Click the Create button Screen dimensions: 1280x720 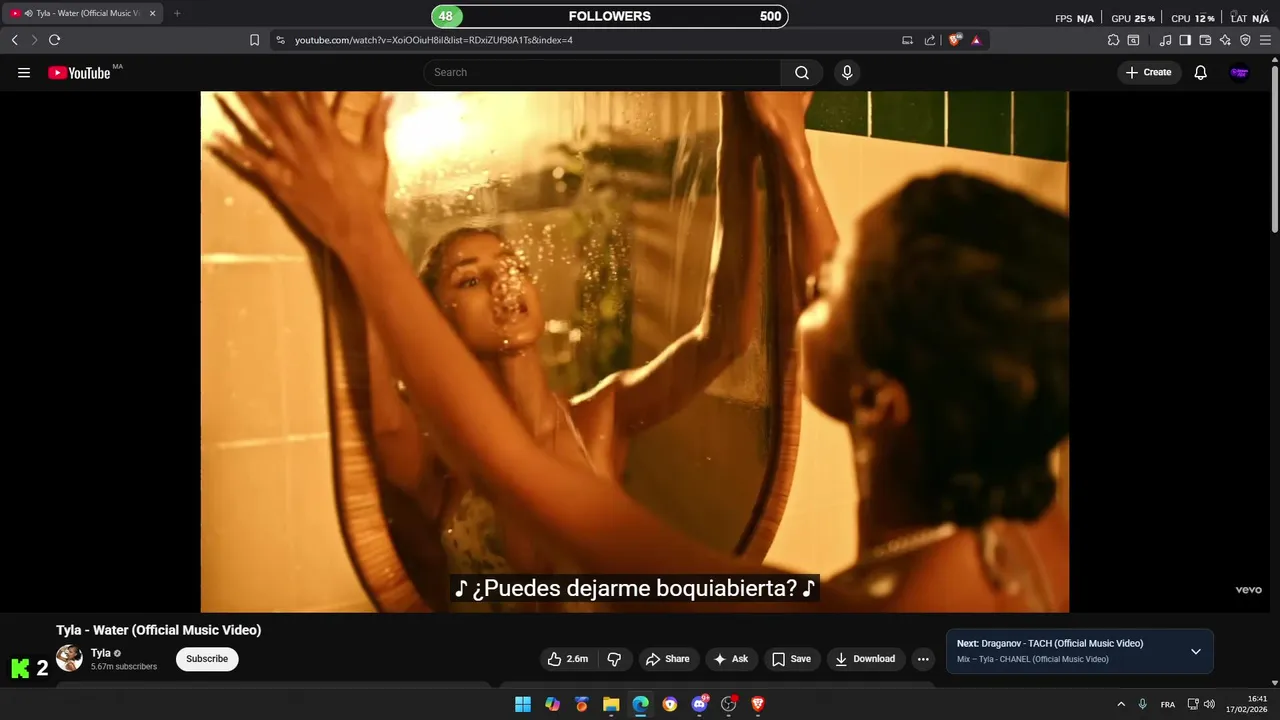coord(1148,72)
